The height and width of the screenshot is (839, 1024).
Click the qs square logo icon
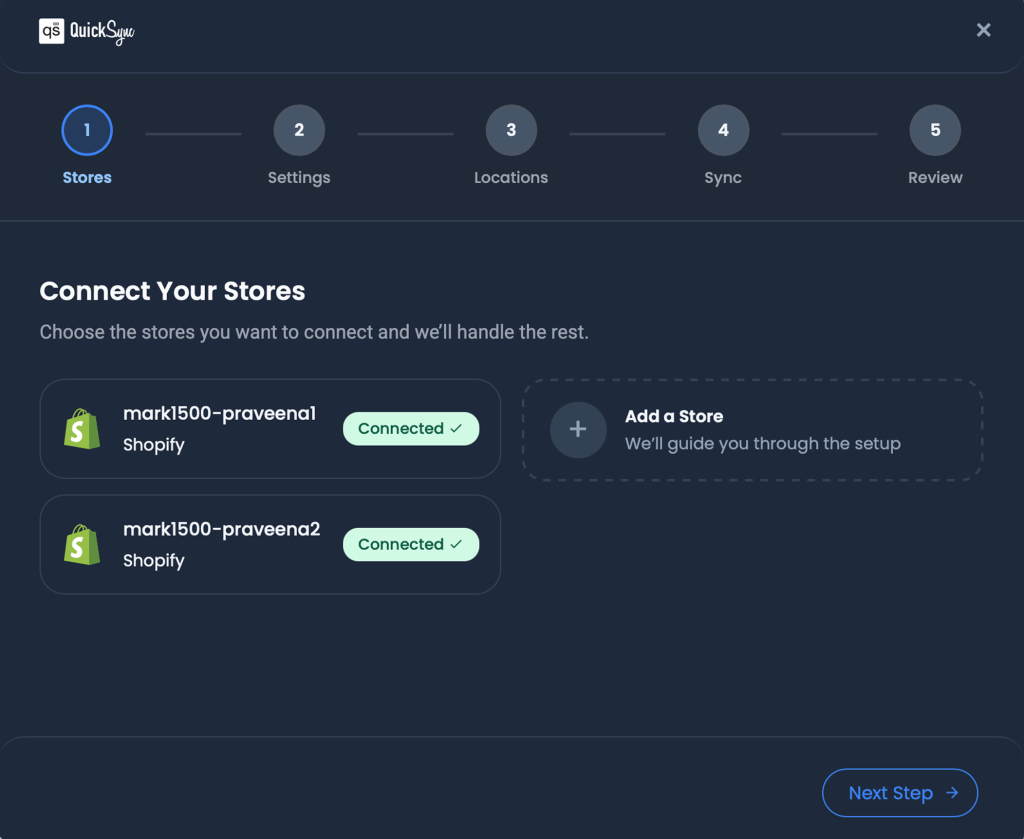52,31
